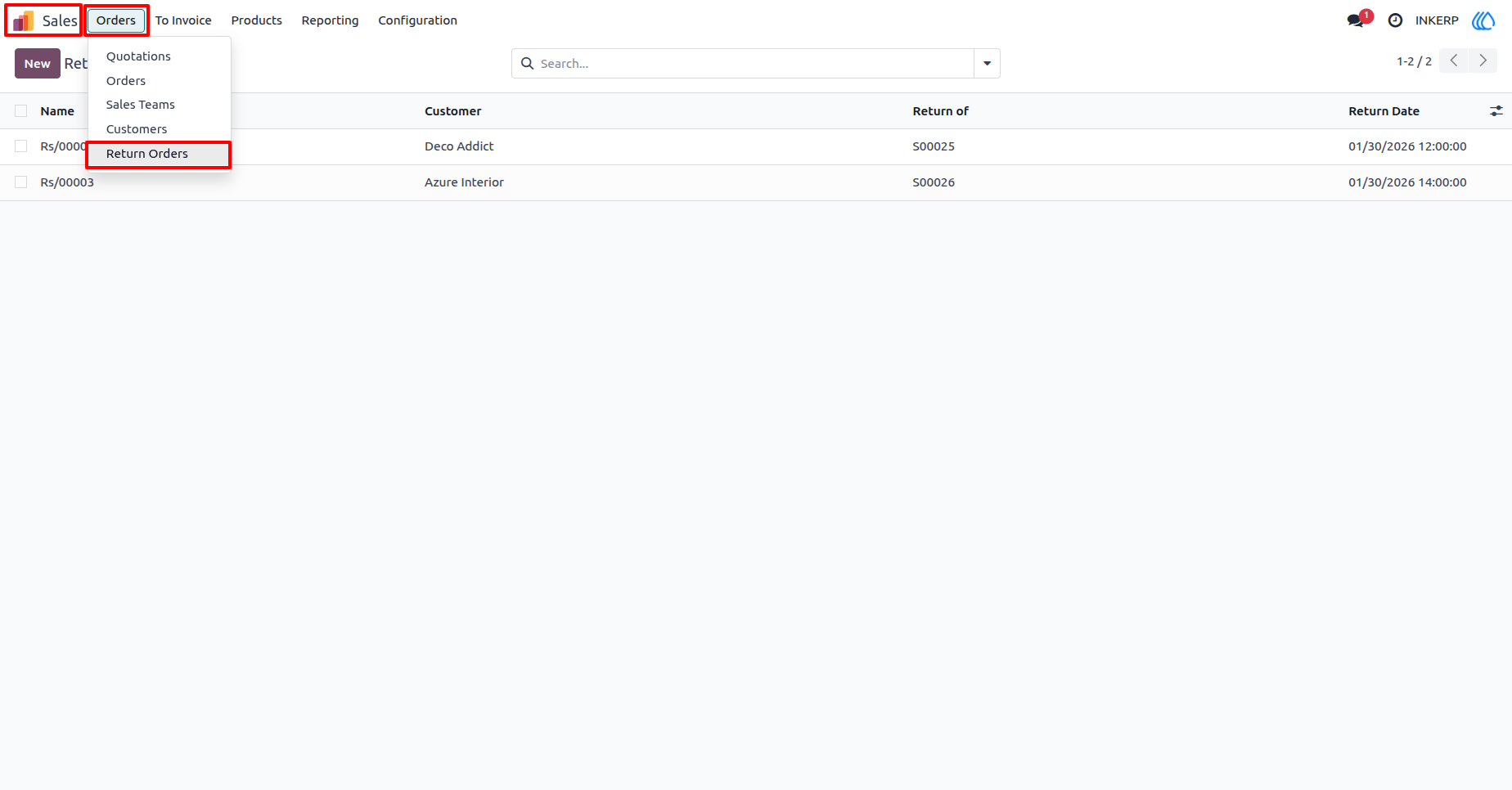Click the INKERP company name
Screen dimensions: 1512x790
click(x=1437, y=20)
